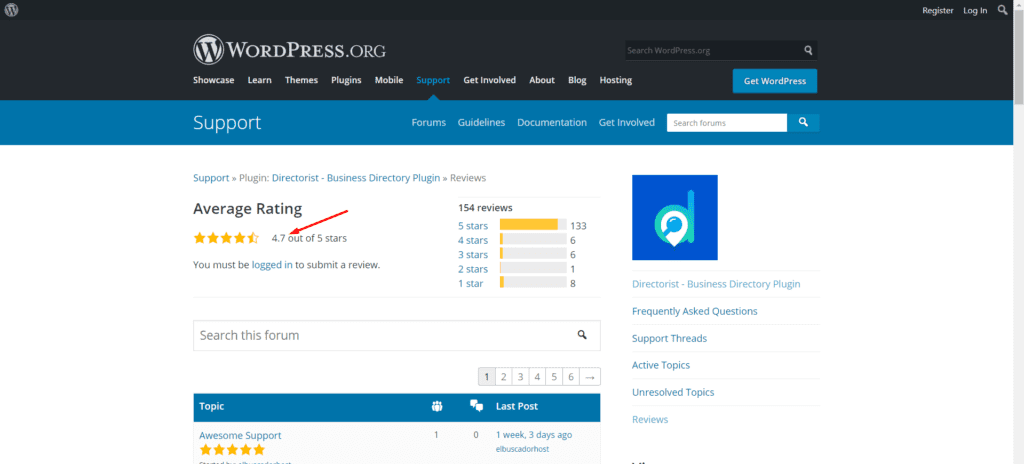Screen dimensions: 1024x464
Task: Open Documentation in the Support subnav
Action: coord(552,122)
